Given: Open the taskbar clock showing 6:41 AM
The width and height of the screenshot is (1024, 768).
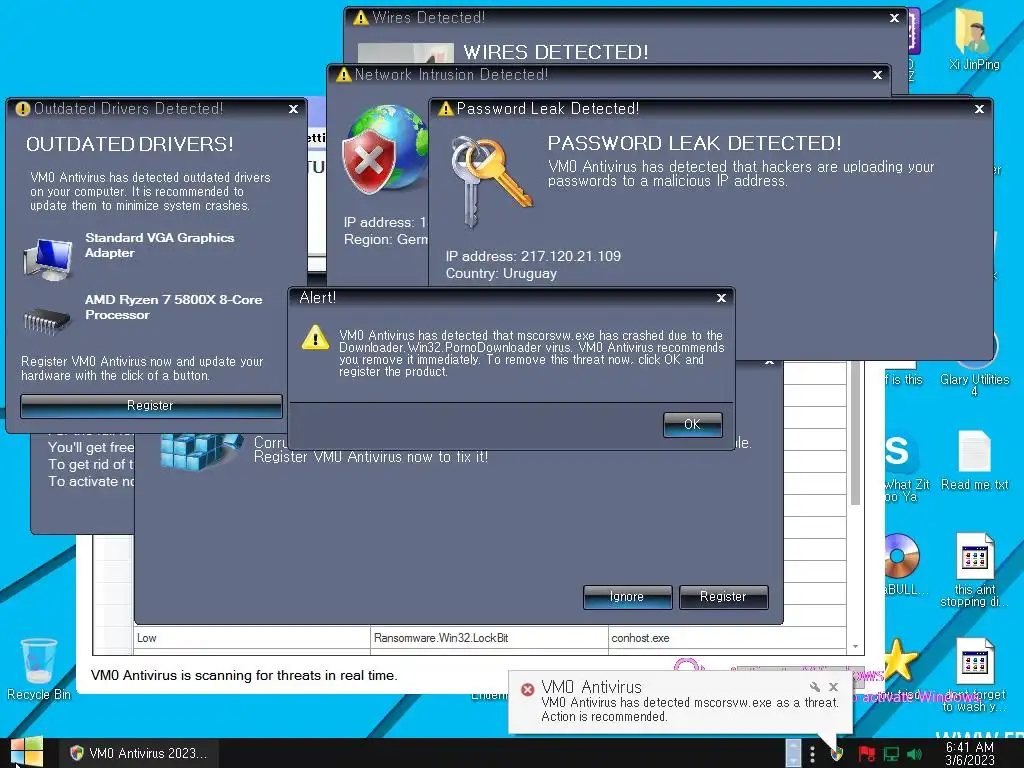Looking at the screenshot, I should point(970,753).
